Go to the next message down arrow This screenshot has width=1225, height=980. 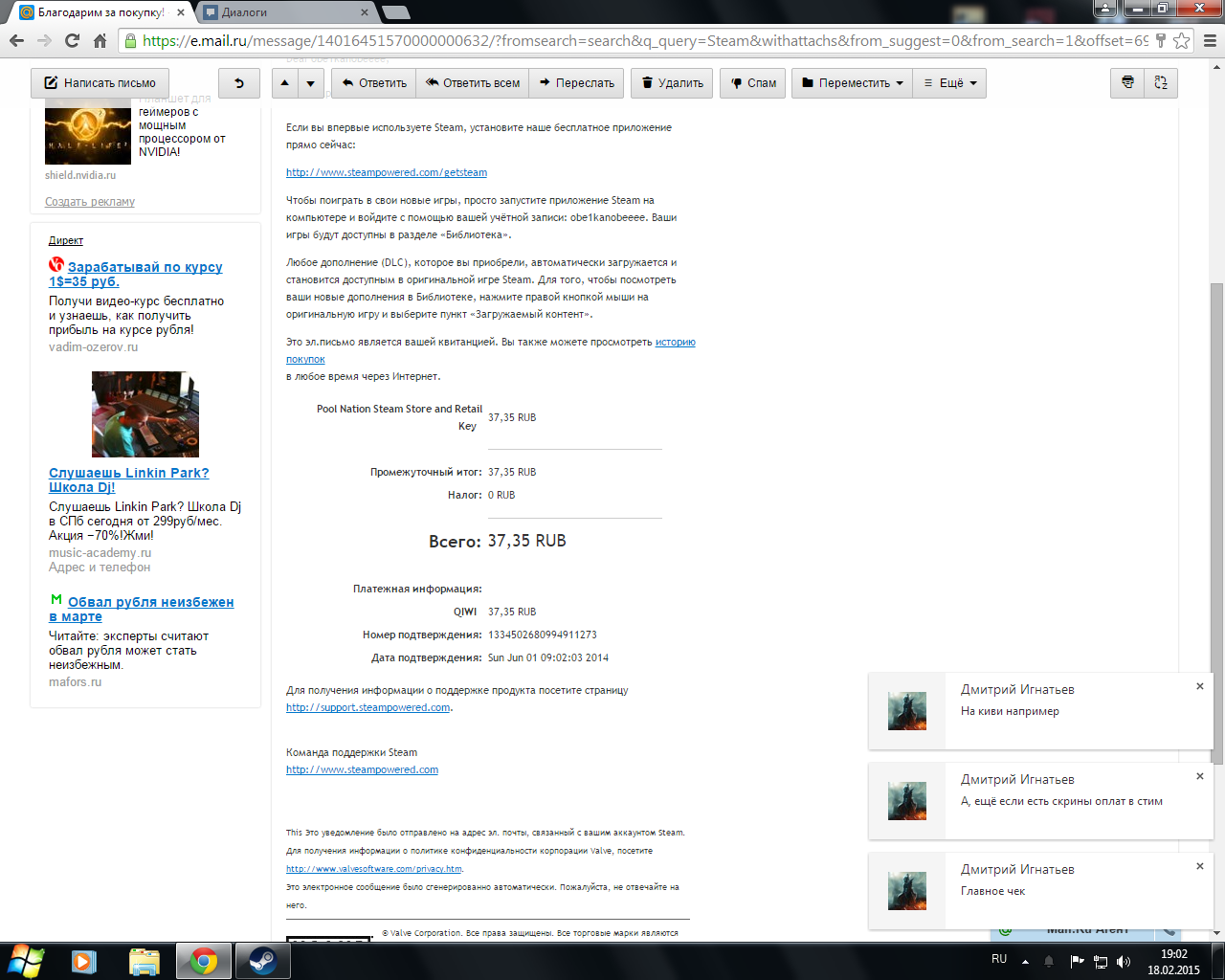pyautogui.click(x=310, y=83)
